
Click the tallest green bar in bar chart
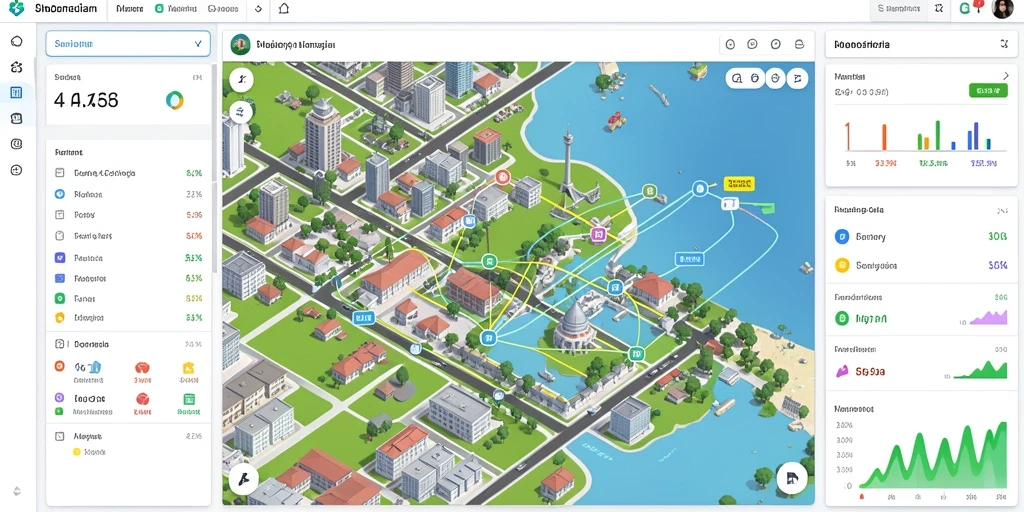[x=937, y=135]
